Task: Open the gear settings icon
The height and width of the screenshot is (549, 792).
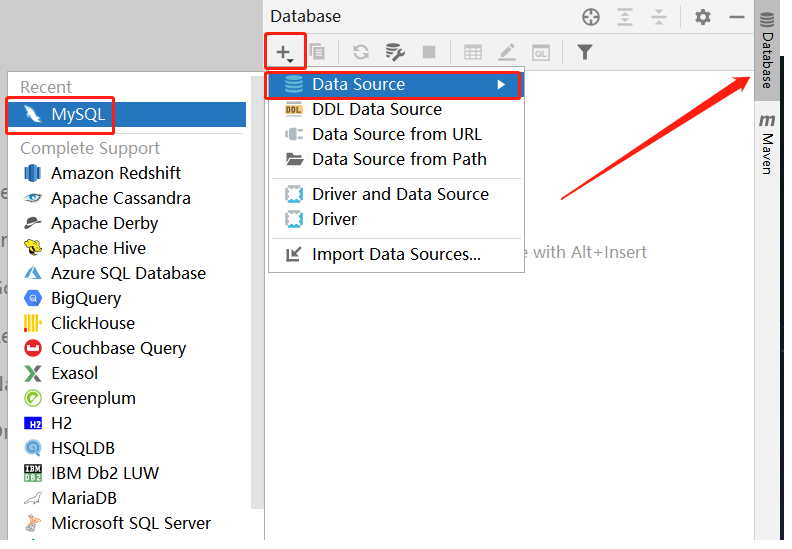Action: pyautogui.click(x=703, y=17)
